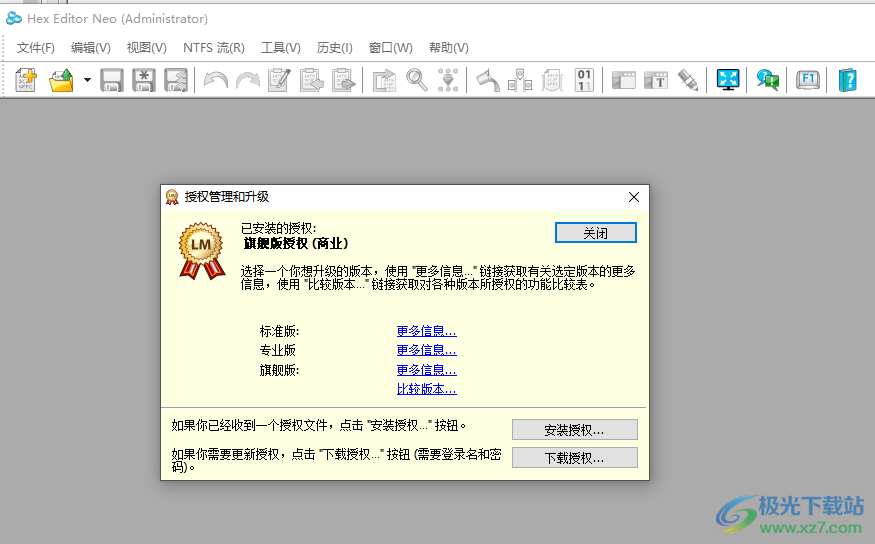The image size is (875, 544).
Task: Open the 视图(V) menu
Action: (147, 48)
